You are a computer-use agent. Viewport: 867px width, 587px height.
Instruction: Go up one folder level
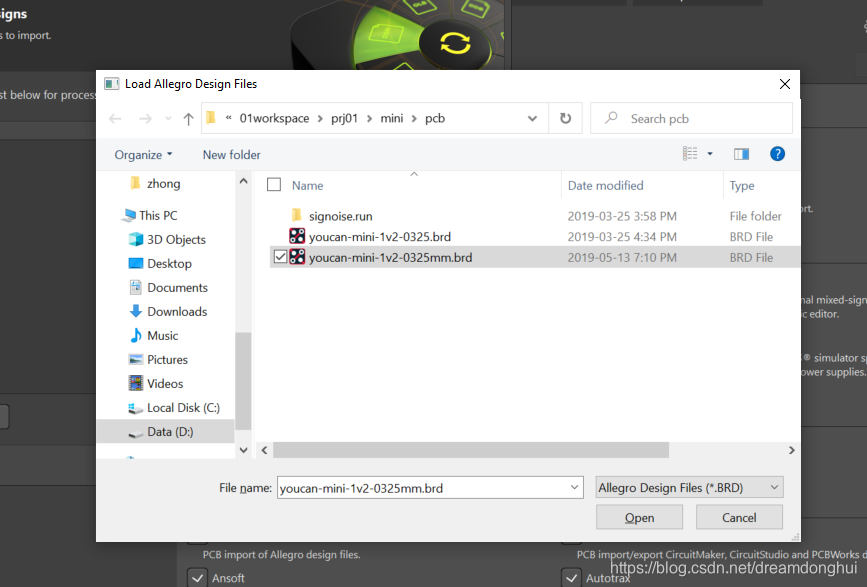point(188,119)
